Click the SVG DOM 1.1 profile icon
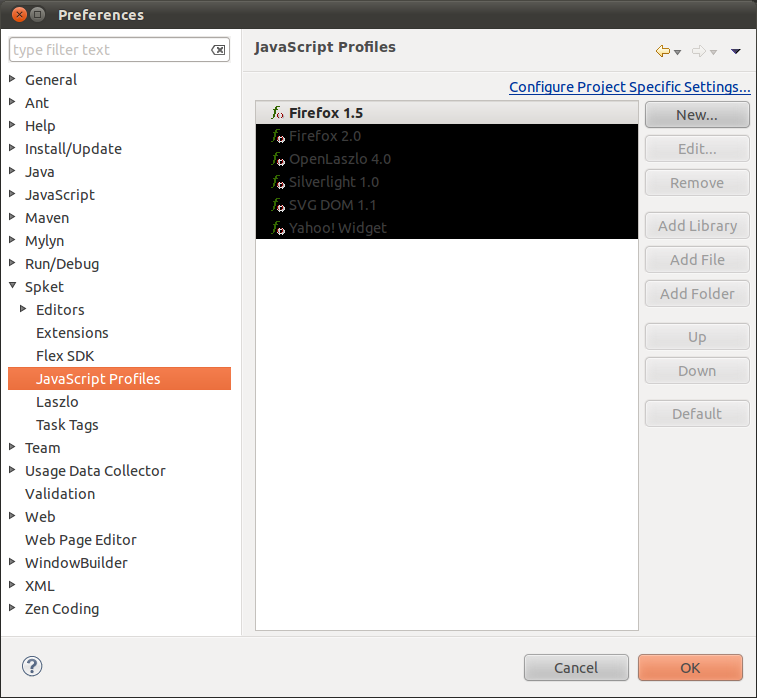757x698 pixels. point(279,205)
